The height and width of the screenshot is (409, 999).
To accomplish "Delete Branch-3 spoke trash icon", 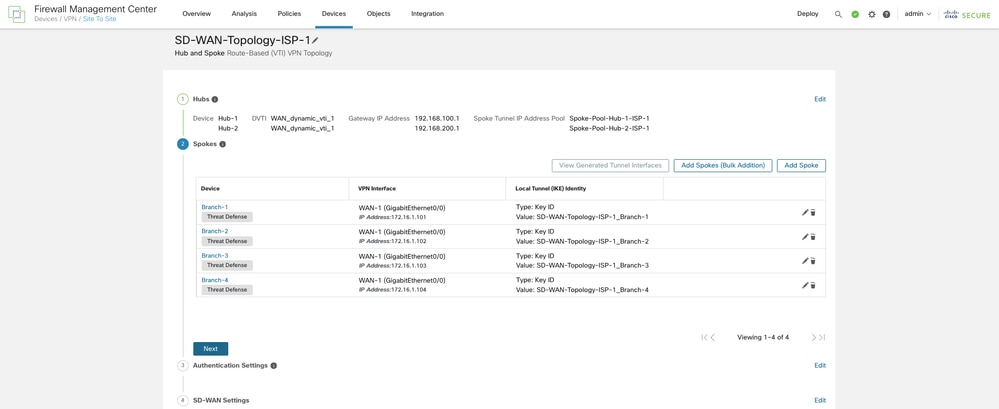I will coord(813,261).
